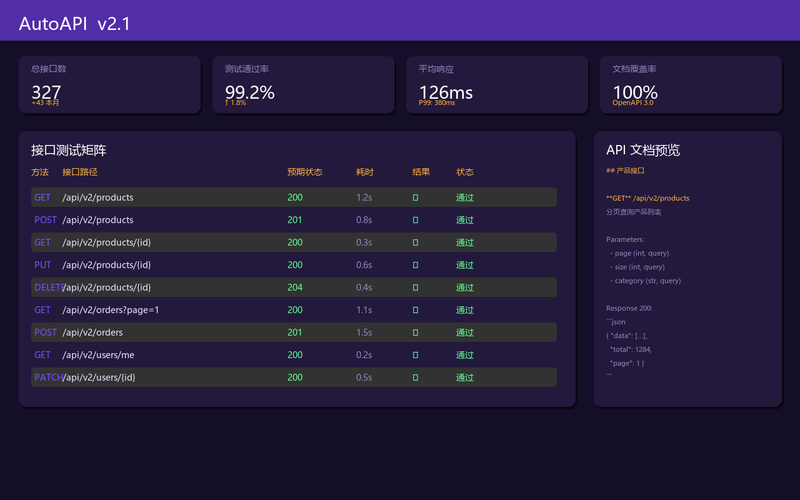Click 接口路径 column header
This screenshot has width=800, height=500.
click(80, 172)
